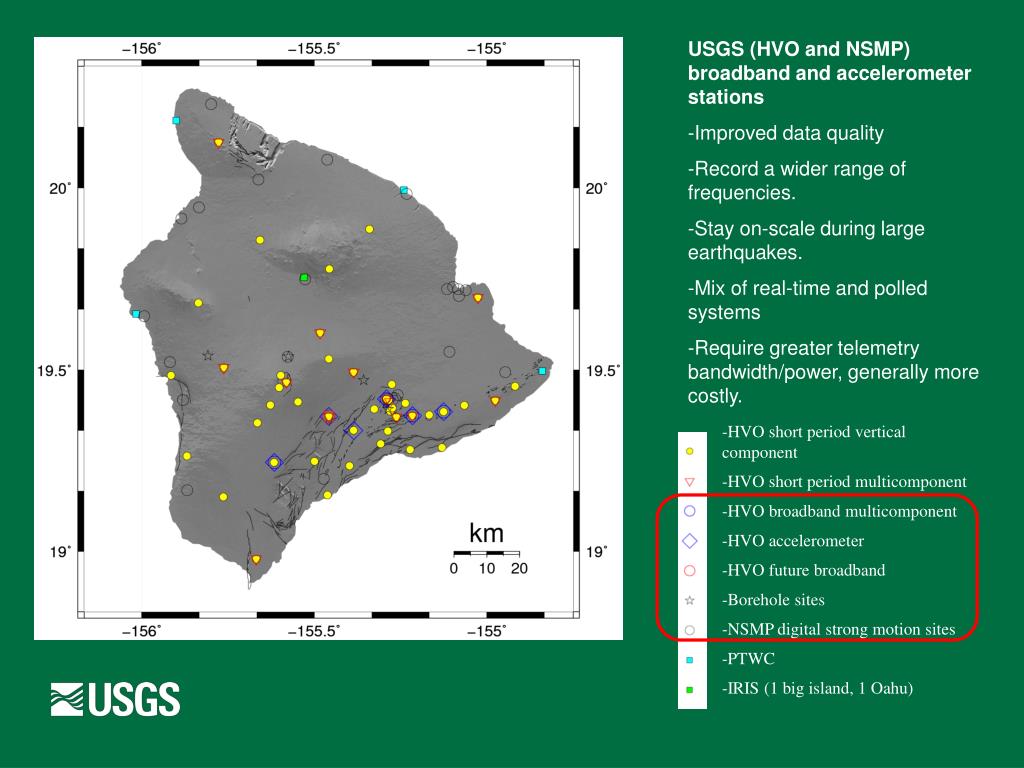This screenshot has height=768, width=1024.
Task: Click the green square IRIS legend symbol
Action: click(x=690, y=689)
